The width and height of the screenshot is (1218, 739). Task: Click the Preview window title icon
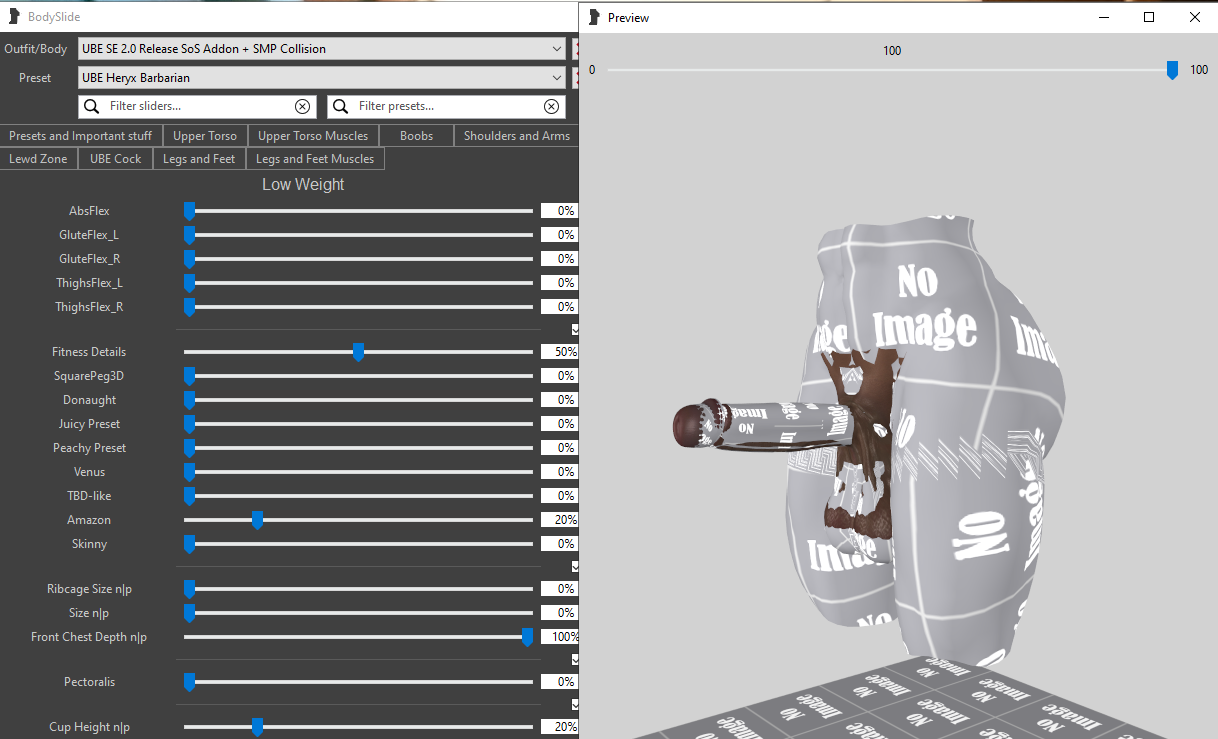pos(595,17)
